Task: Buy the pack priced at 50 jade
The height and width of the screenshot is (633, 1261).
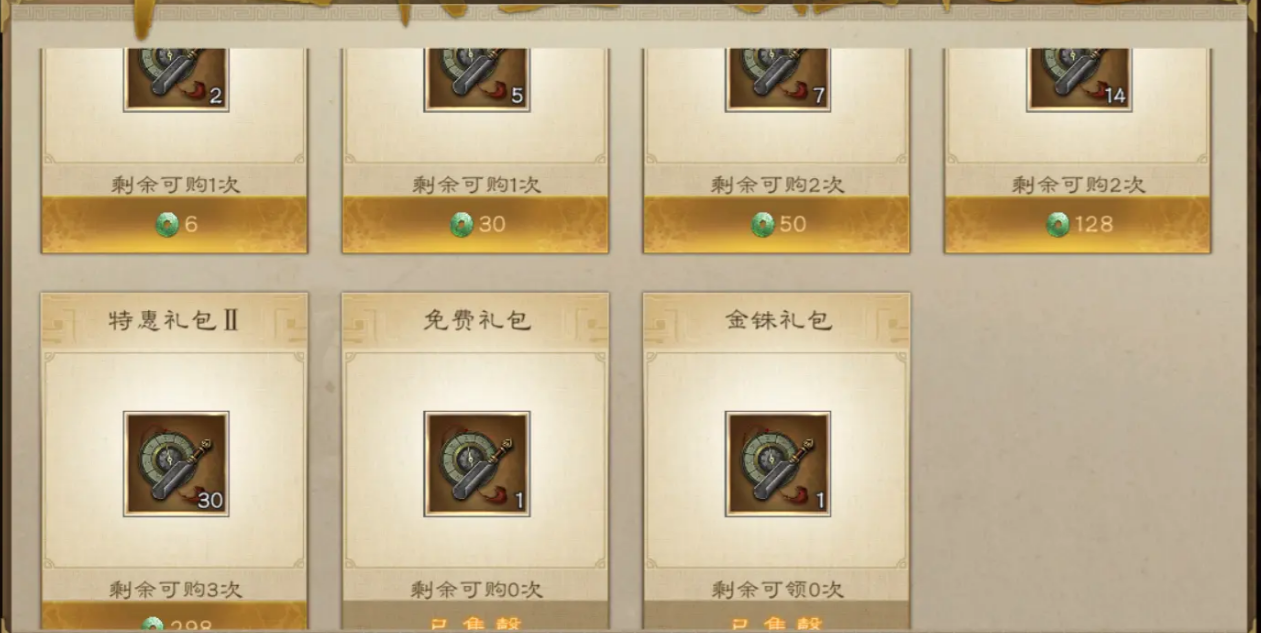Action: point(777,225)
